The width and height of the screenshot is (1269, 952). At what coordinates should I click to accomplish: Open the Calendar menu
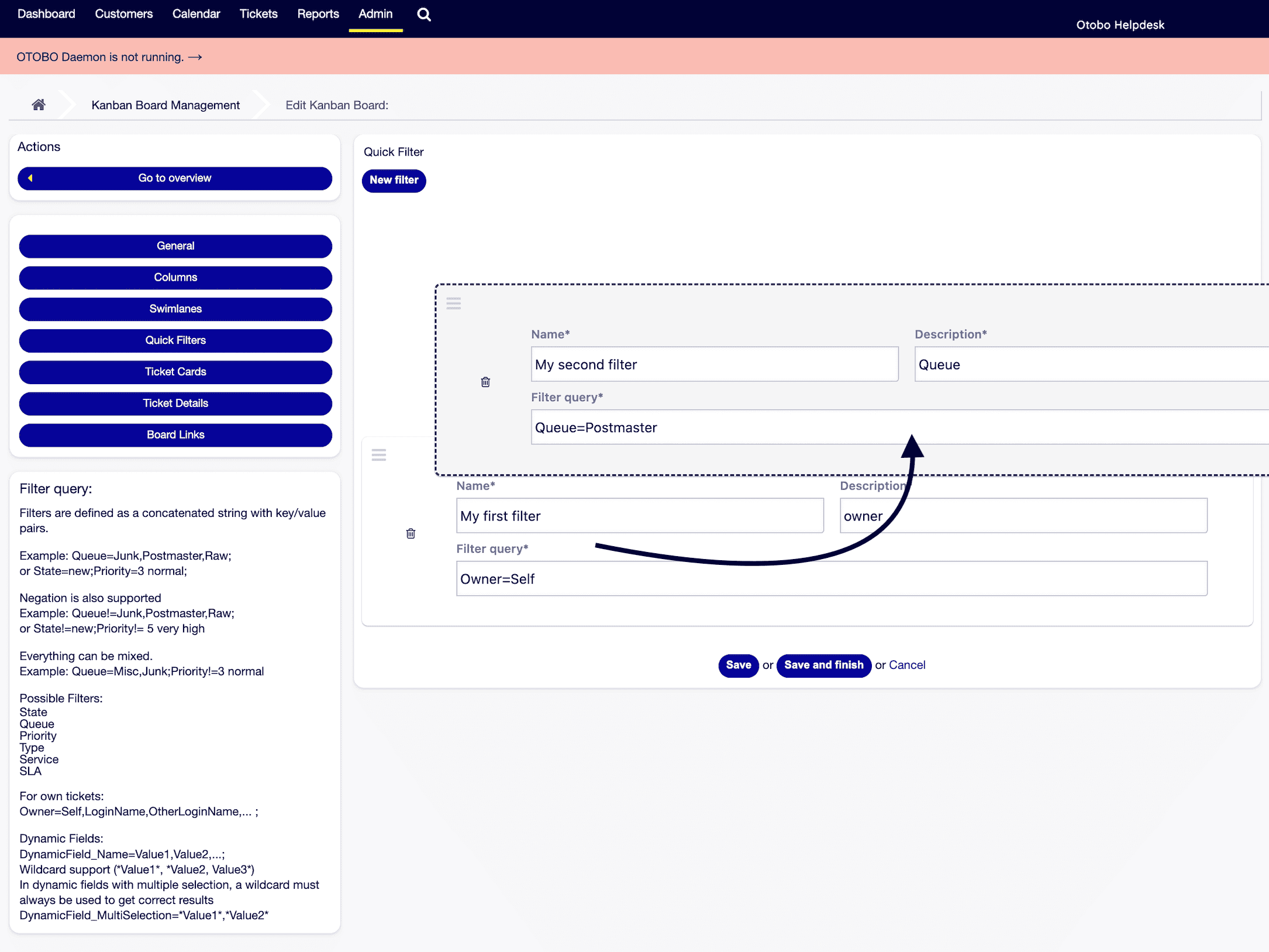[x=196, y=14]
